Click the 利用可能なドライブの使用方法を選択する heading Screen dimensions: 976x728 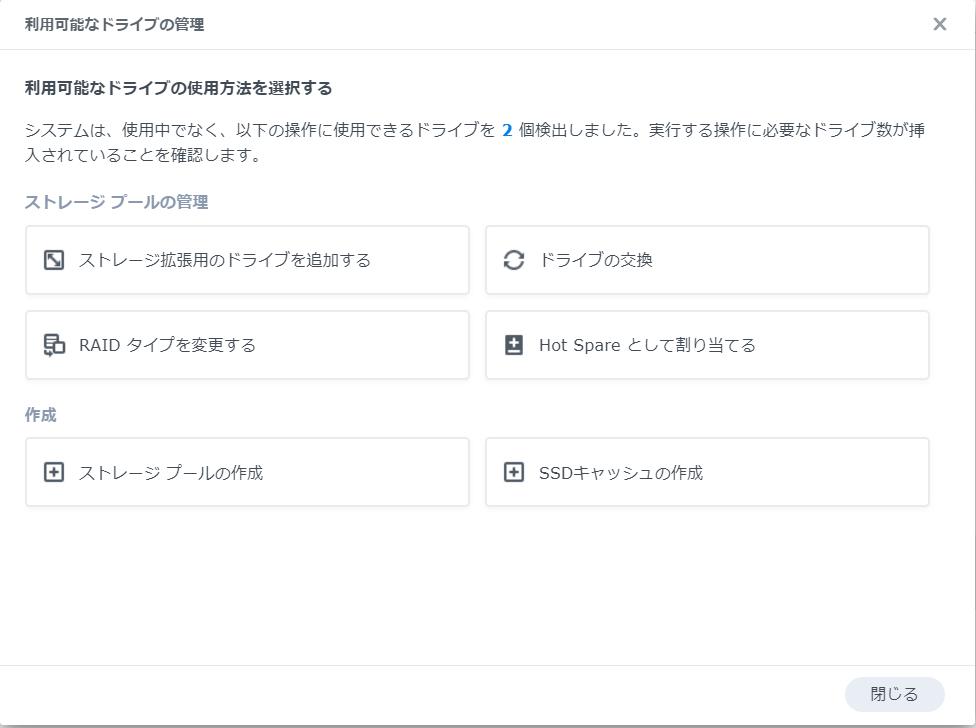click(x=178, y=88)
